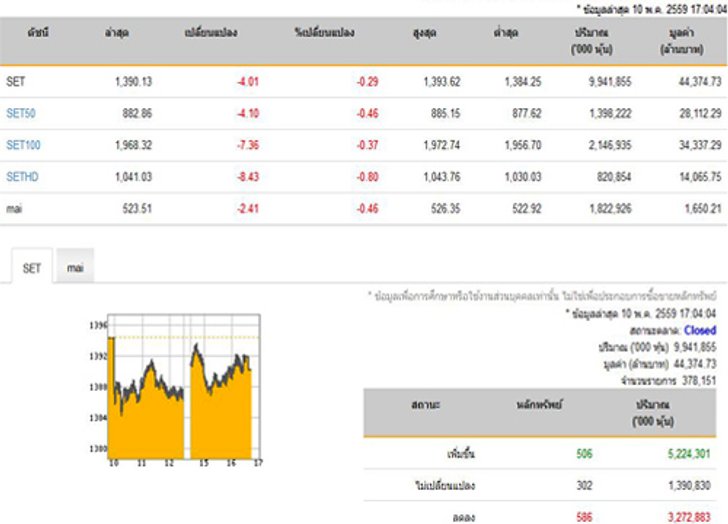The image size is (728, 524).
Task: Click SET50 high value 885.15
Action: (x=445, y=113)
